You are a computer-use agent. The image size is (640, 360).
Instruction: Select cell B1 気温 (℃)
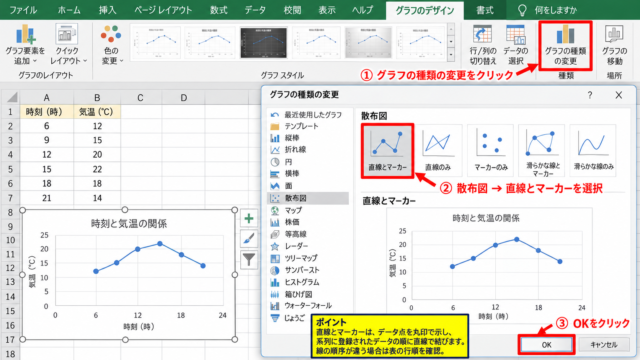click(x=97, y=111)
